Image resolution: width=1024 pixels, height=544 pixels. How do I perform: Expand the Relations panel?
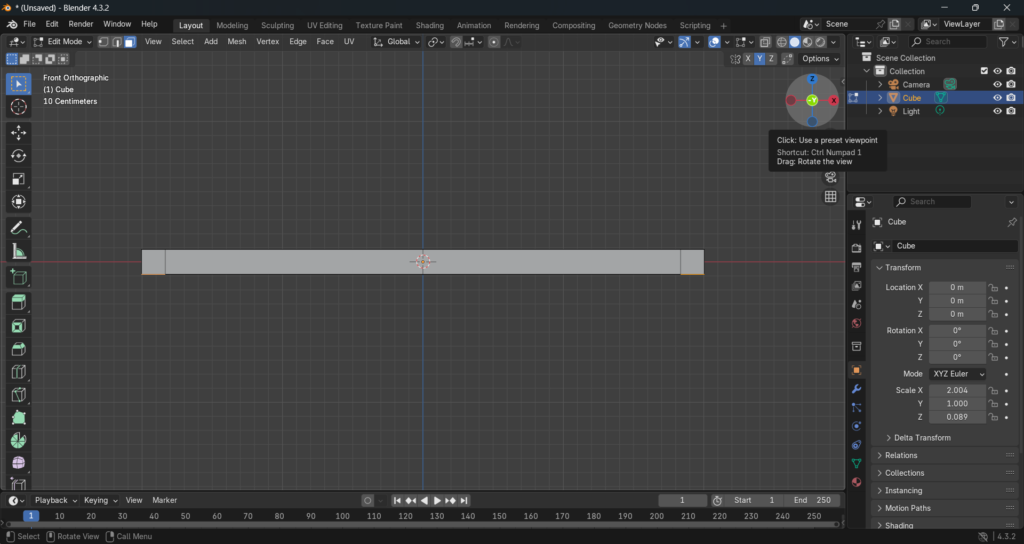[x=901, y=456]
